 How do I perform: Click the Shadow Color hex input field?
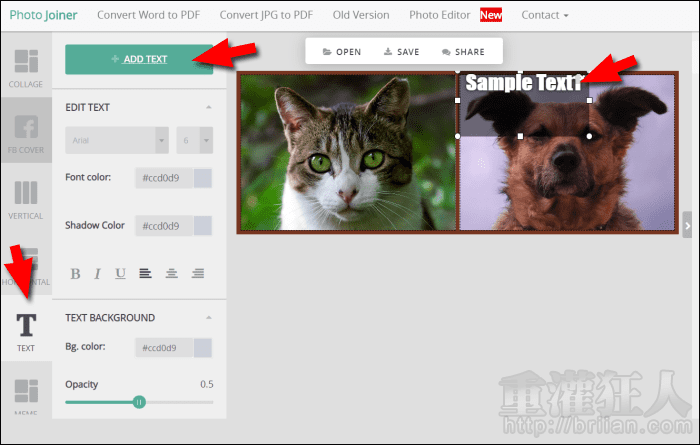tap(163, 226)
